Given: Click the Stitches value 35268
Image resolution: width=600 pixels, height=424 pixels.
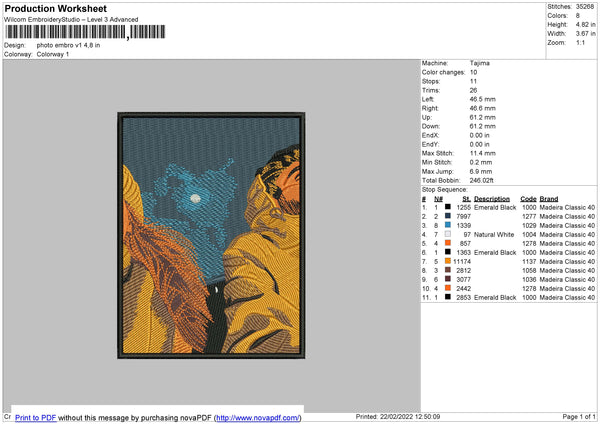Looking at the screenshot, I should click(585, 7).
